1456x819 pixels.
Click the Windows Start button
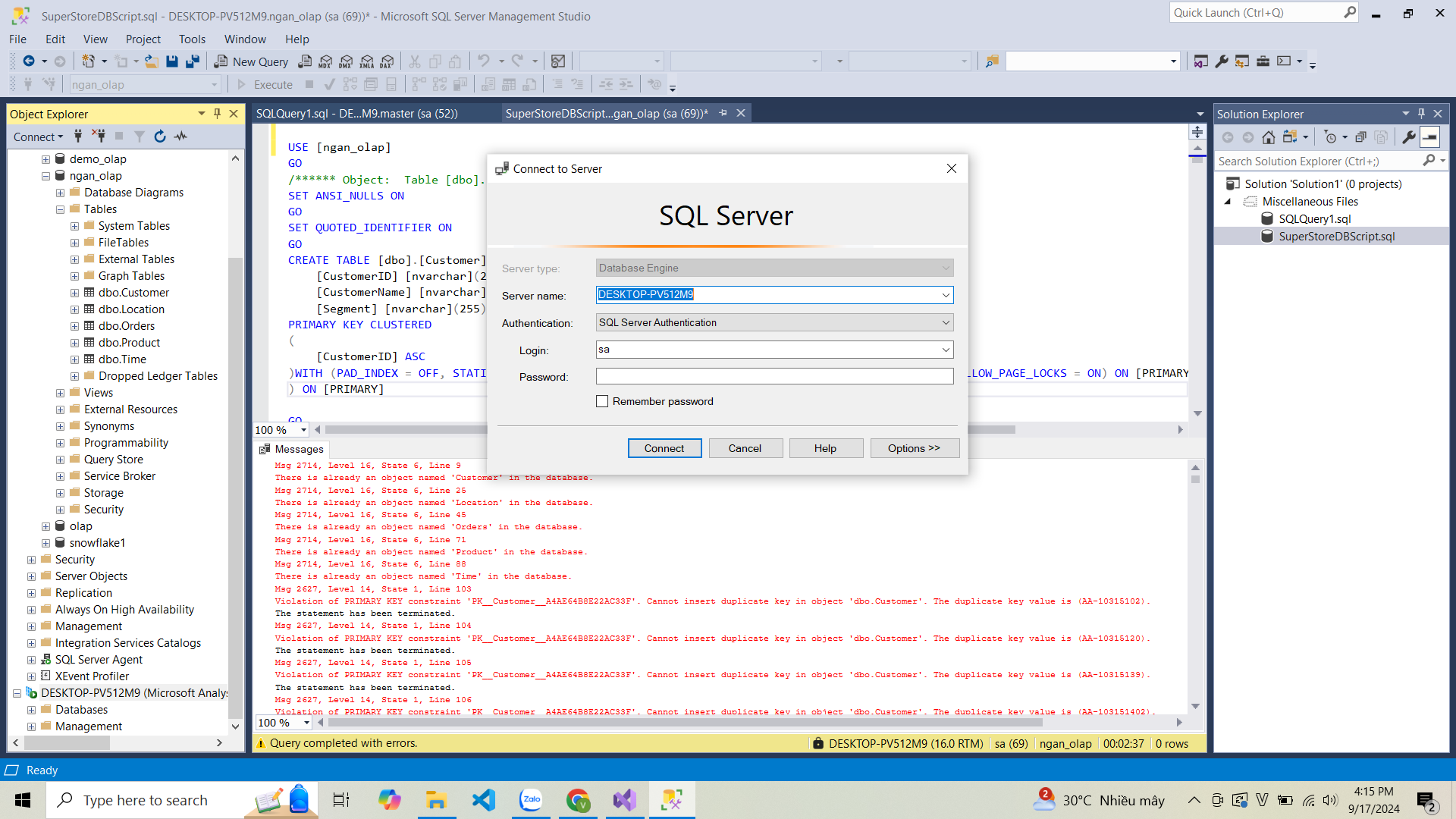pos(23,800)
